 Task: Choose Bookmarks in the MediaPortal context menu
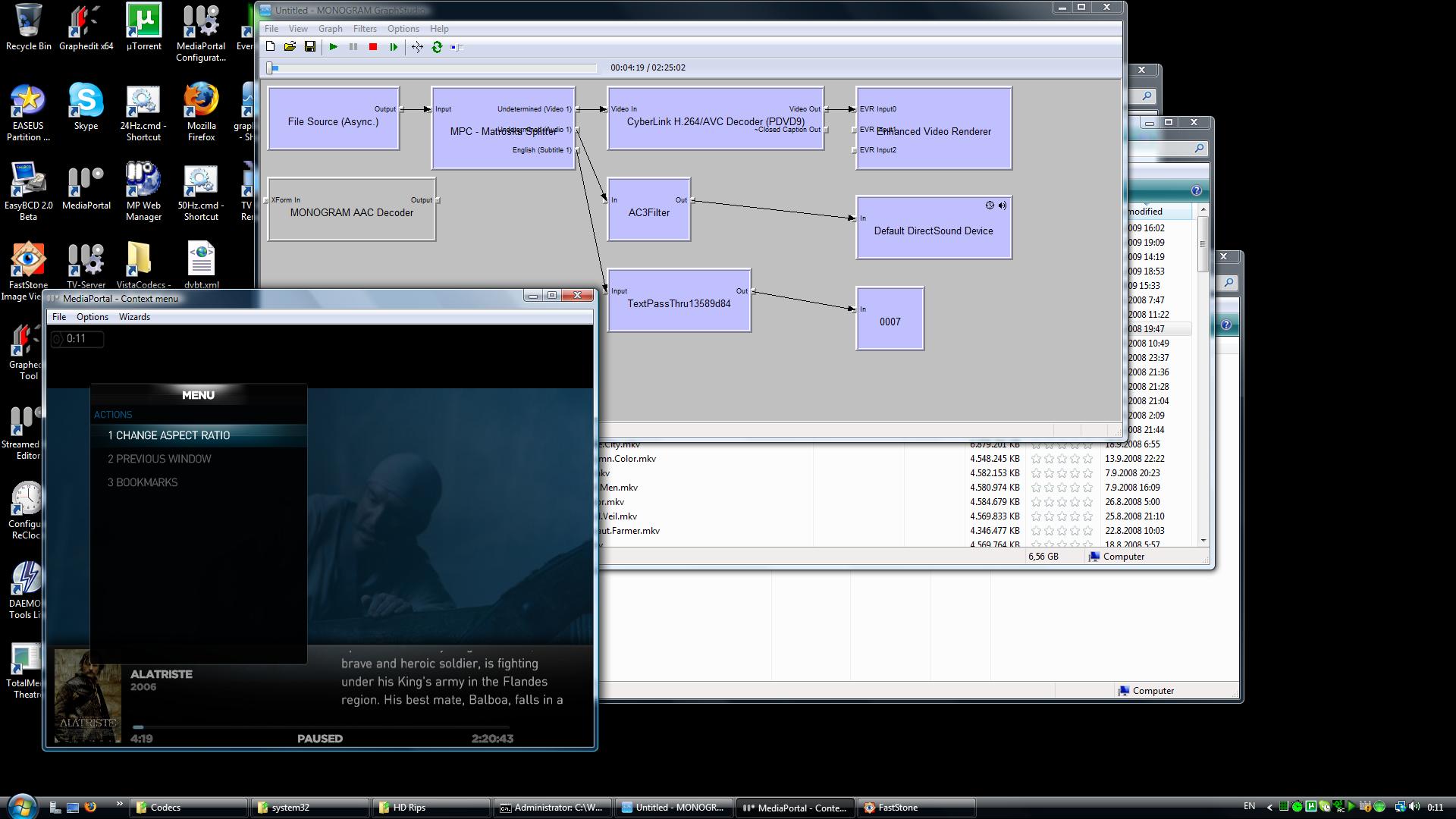[143, 482]
